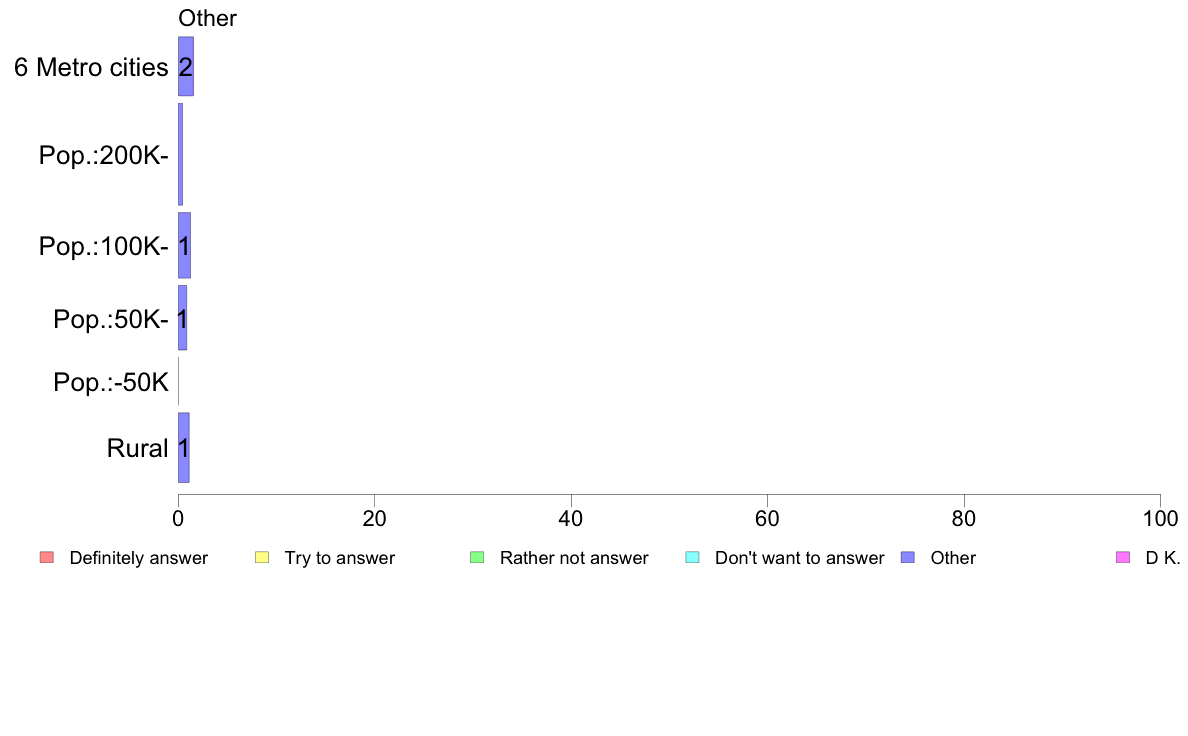Click the 60 axis tick label
This screenshot has width=1188, height=736.
coord(767,518)
